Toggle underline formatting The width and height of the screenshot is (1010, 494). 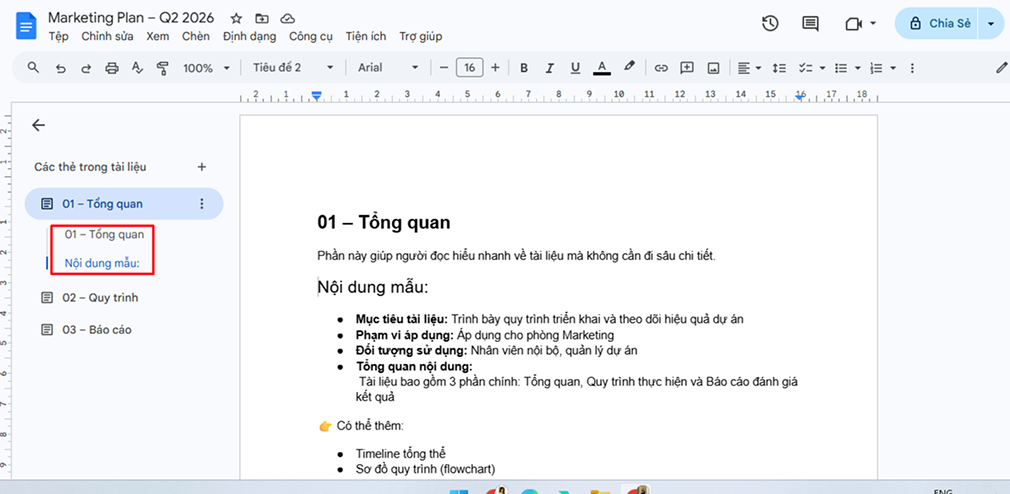[x=576, y=68]
